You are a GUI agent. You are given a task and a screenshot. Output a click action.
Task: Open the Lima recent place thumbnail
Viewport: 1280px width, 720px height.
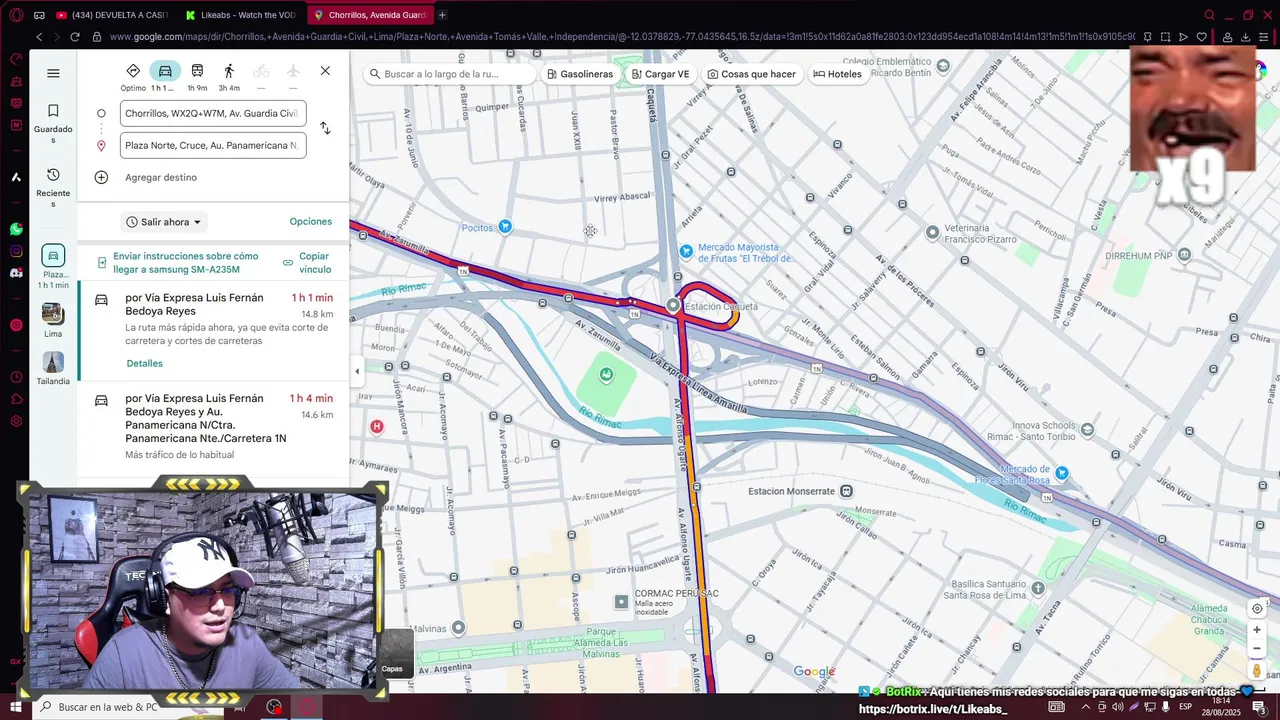pyautogui.click(x=53, y=320)
